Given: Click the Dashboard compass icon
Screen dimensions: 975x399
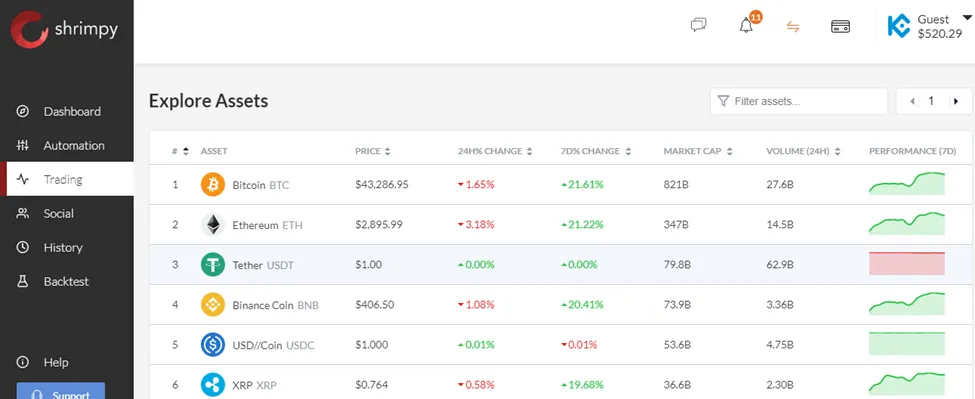Looking at the screenshot, I should [22, 111].
